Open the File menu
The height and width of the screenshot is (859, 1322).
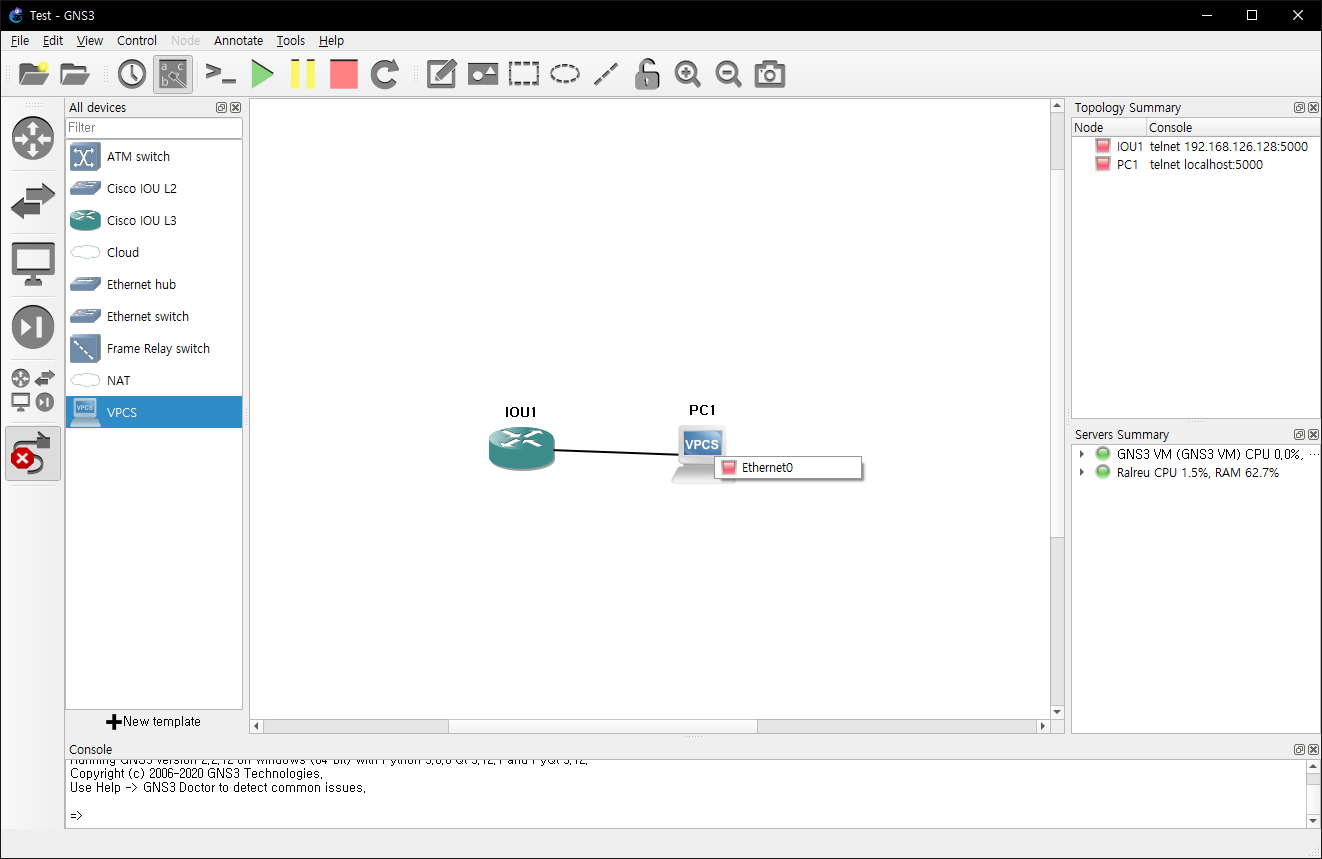20,41
